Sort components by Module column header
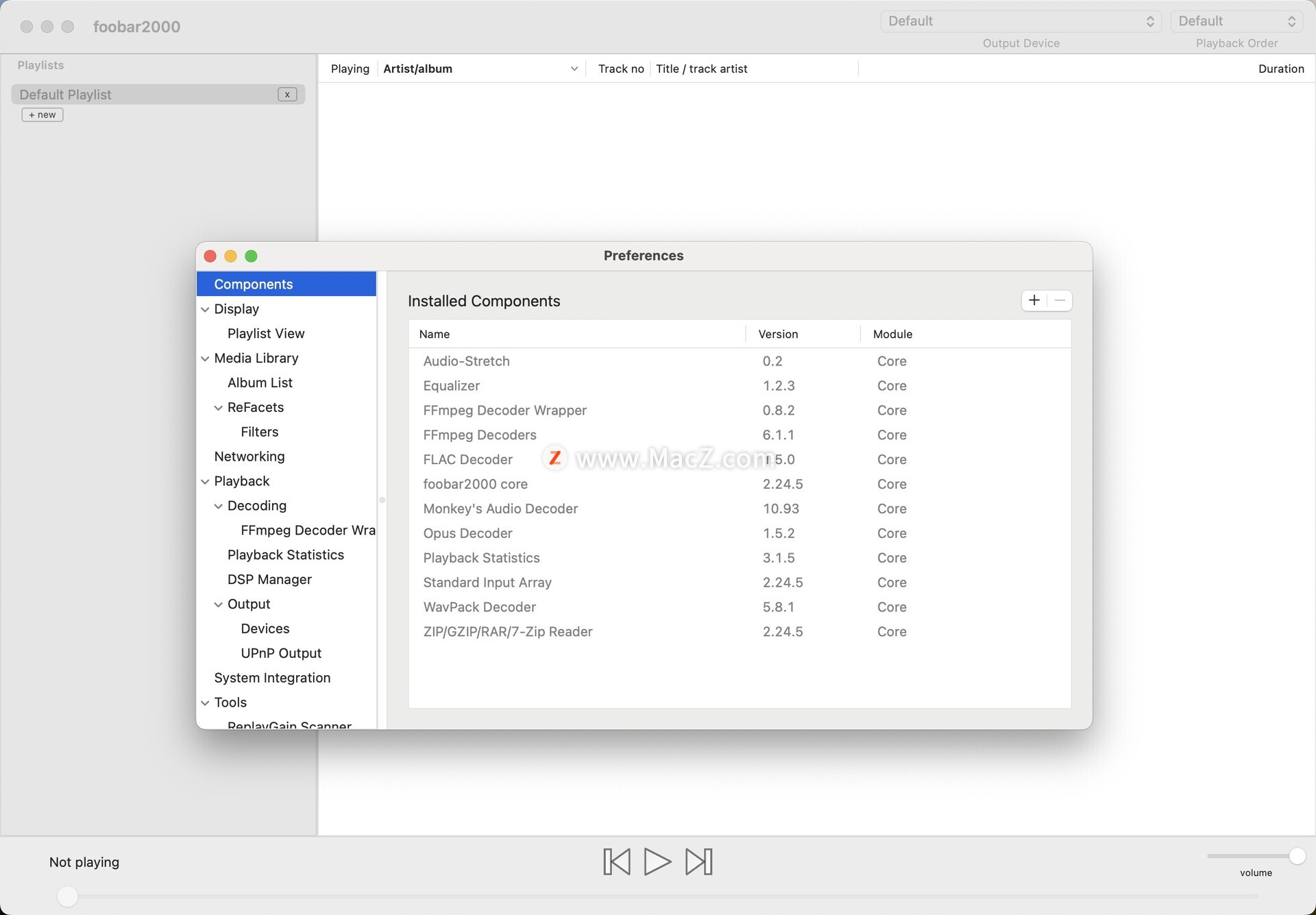1316x915 pixels. (965, 334)
